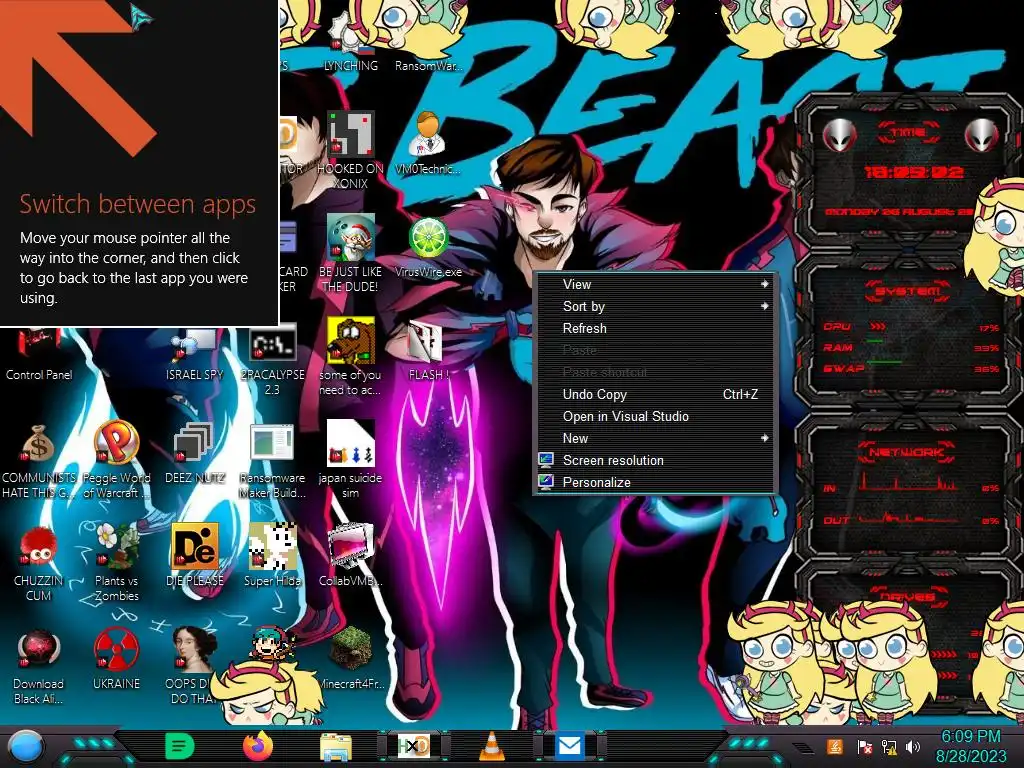Viewport: 1024px width, 768px height.
Task: Launch Super Hilda desktop icon
Action: pyautogui.click(x=272, y=556)
